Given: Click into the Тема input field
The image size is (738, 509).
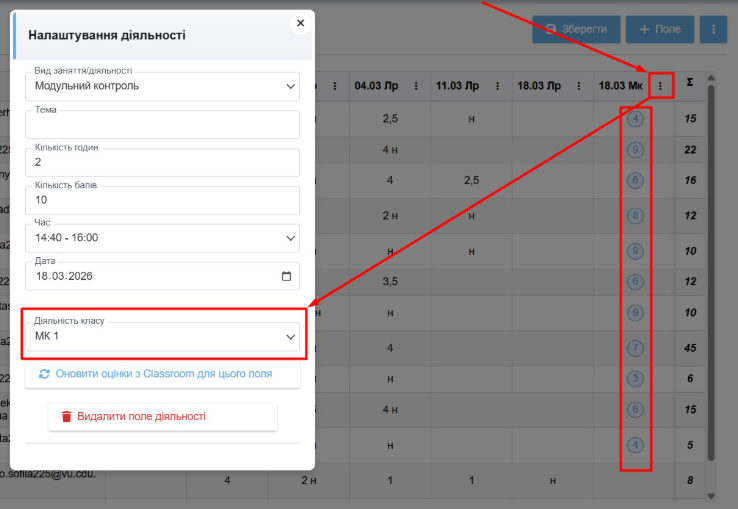Looking at the screenshot, I should tap(160, 125).
